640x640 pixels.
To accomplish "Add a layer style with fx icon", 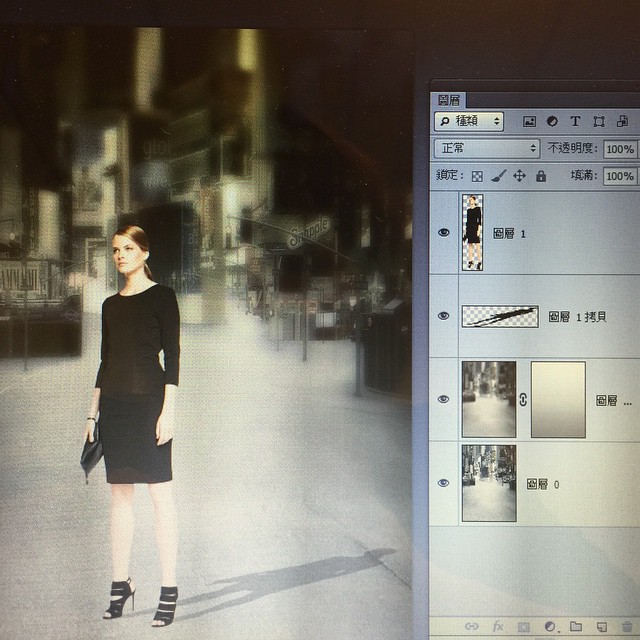I will click(498, 627).
